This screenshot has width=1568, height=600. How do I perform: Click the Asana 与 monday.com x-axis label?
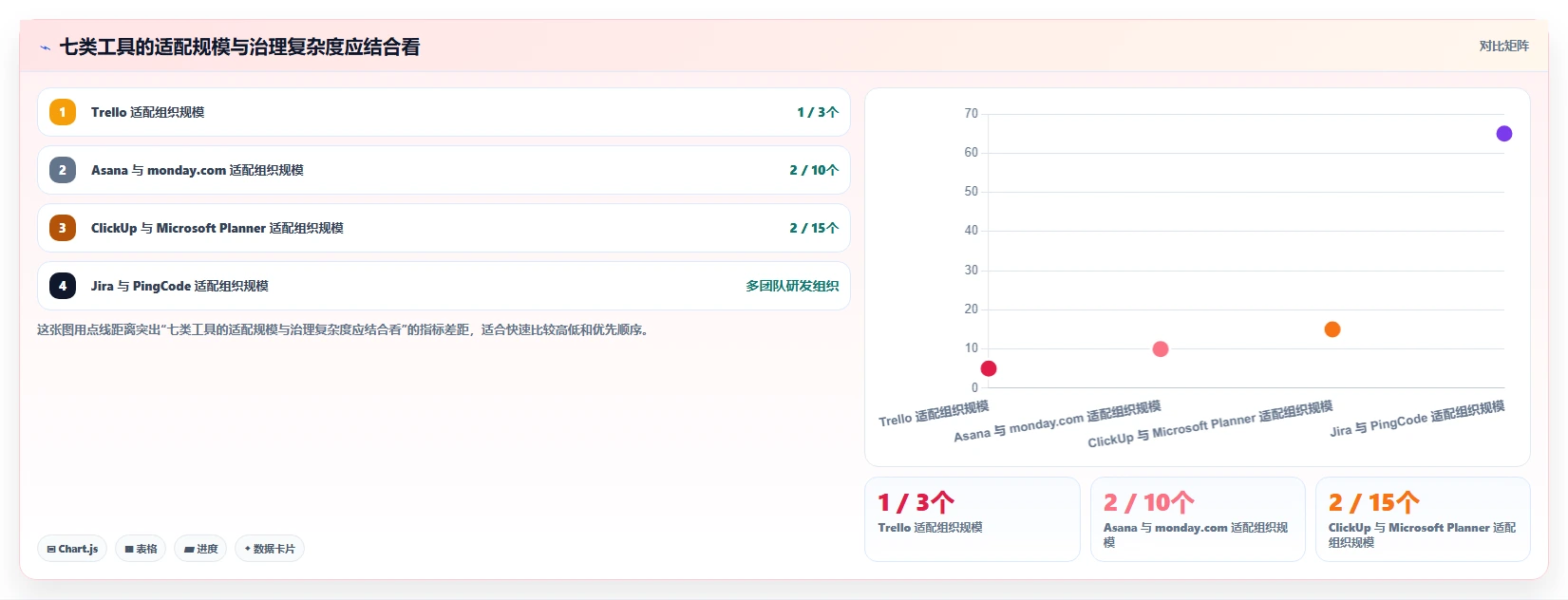(x=1057, y=422)
